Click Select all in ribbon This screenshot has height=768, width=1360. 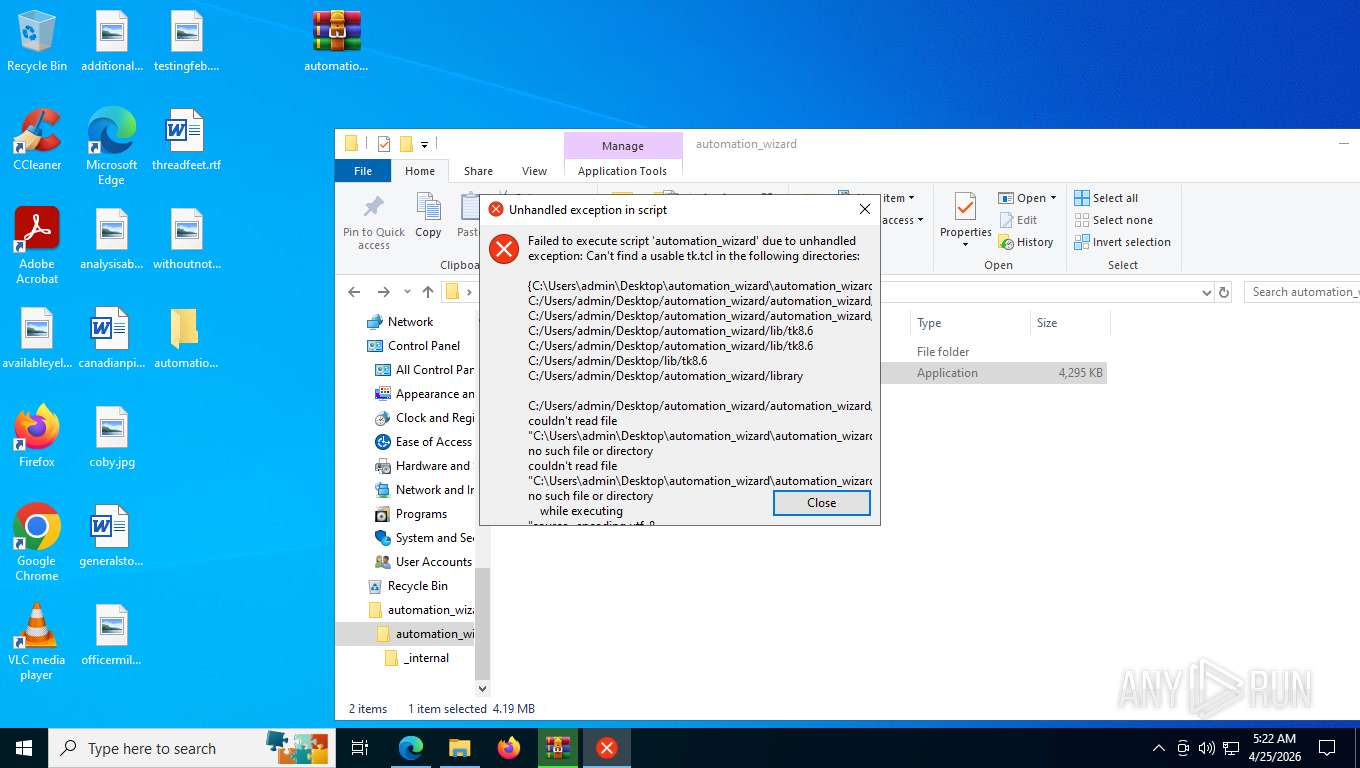coord(1106,198)
